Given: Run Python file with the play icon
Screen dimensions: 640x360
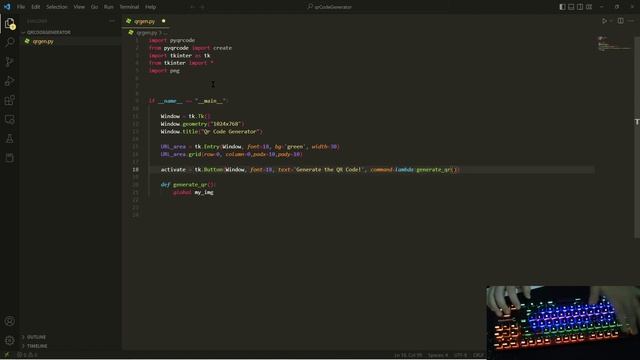Looking at the screenshot, I should click(x=604, y=21).
